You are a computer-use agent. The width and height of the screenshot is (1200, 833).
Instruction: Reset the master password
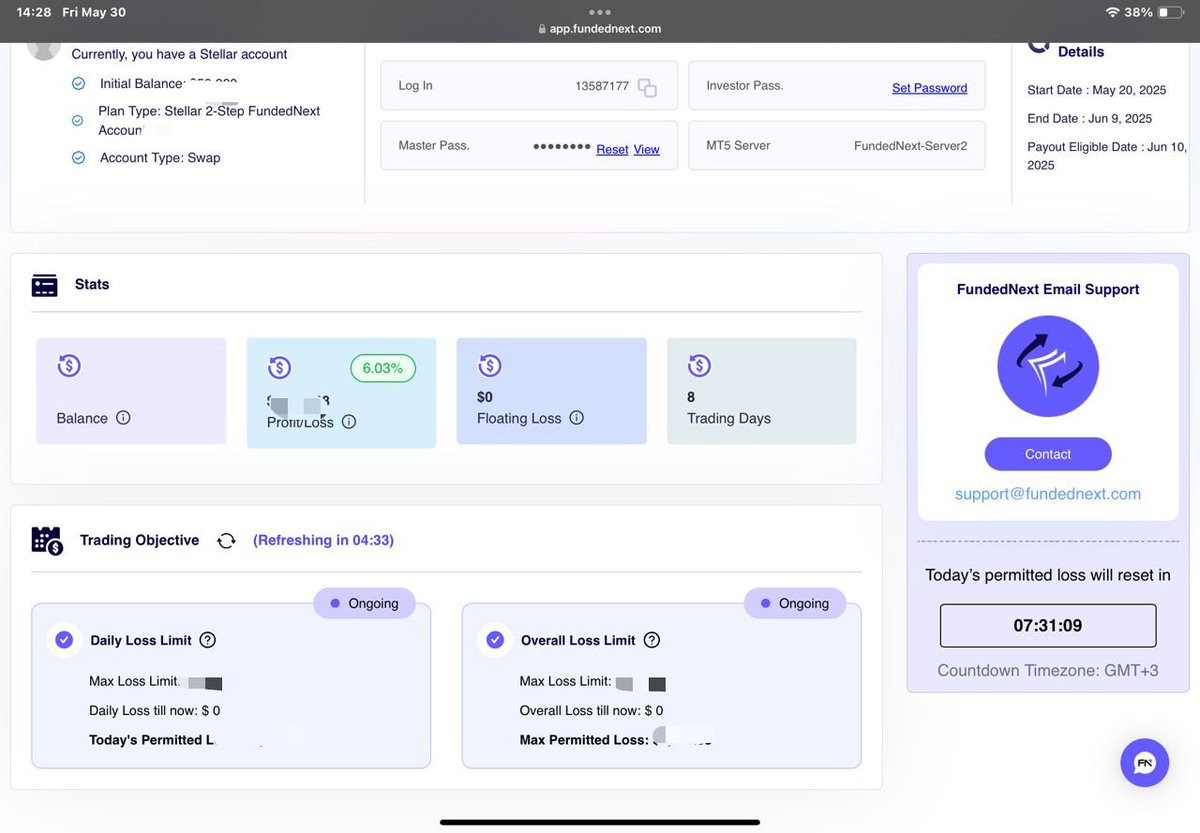pyautogui.click(x=612, y=149)
